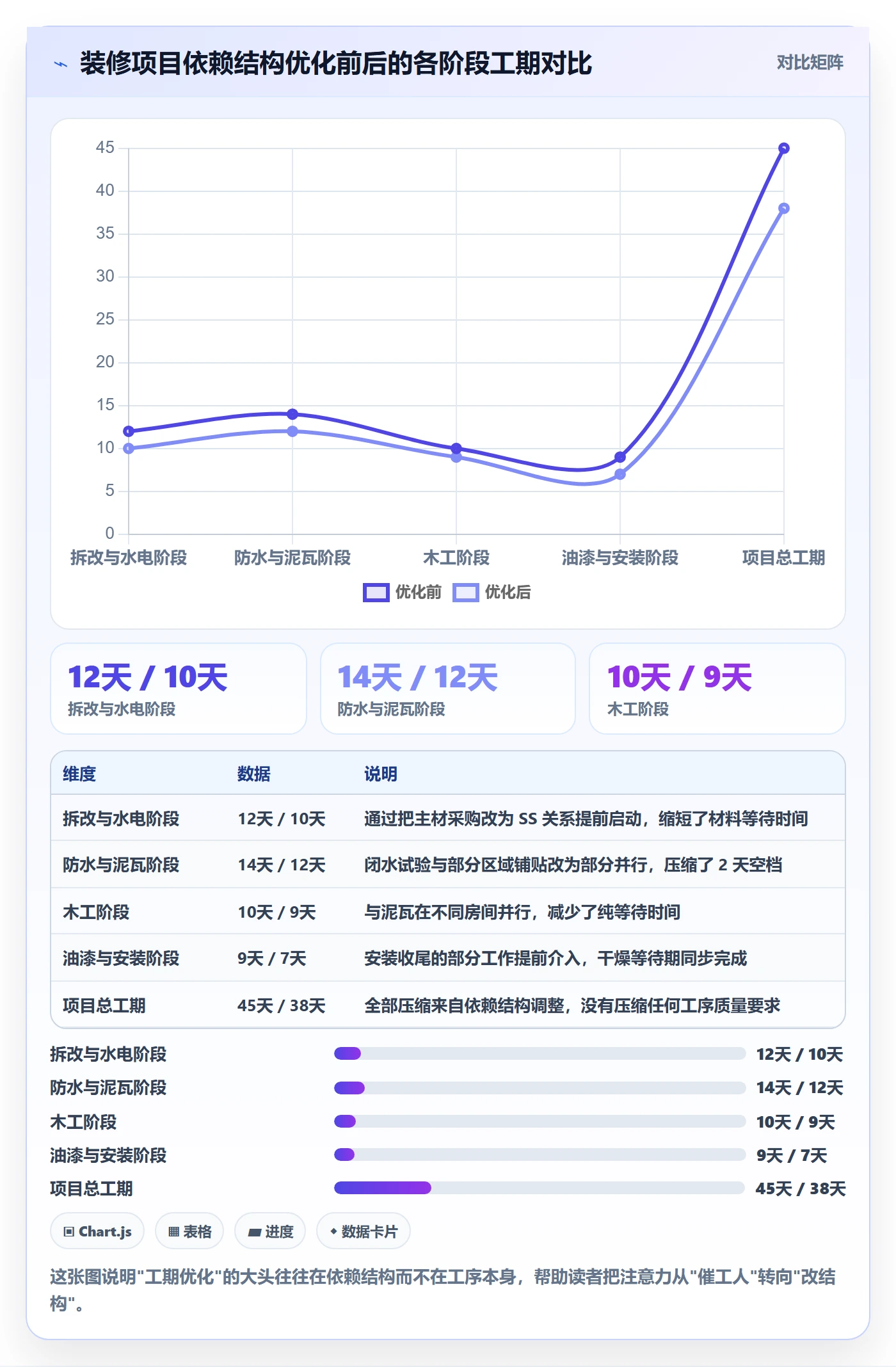The height and width of the screenshot is (1367, 896).
Task: Click the 油漆与安装阶段 progress bar
Action: 540,1155
